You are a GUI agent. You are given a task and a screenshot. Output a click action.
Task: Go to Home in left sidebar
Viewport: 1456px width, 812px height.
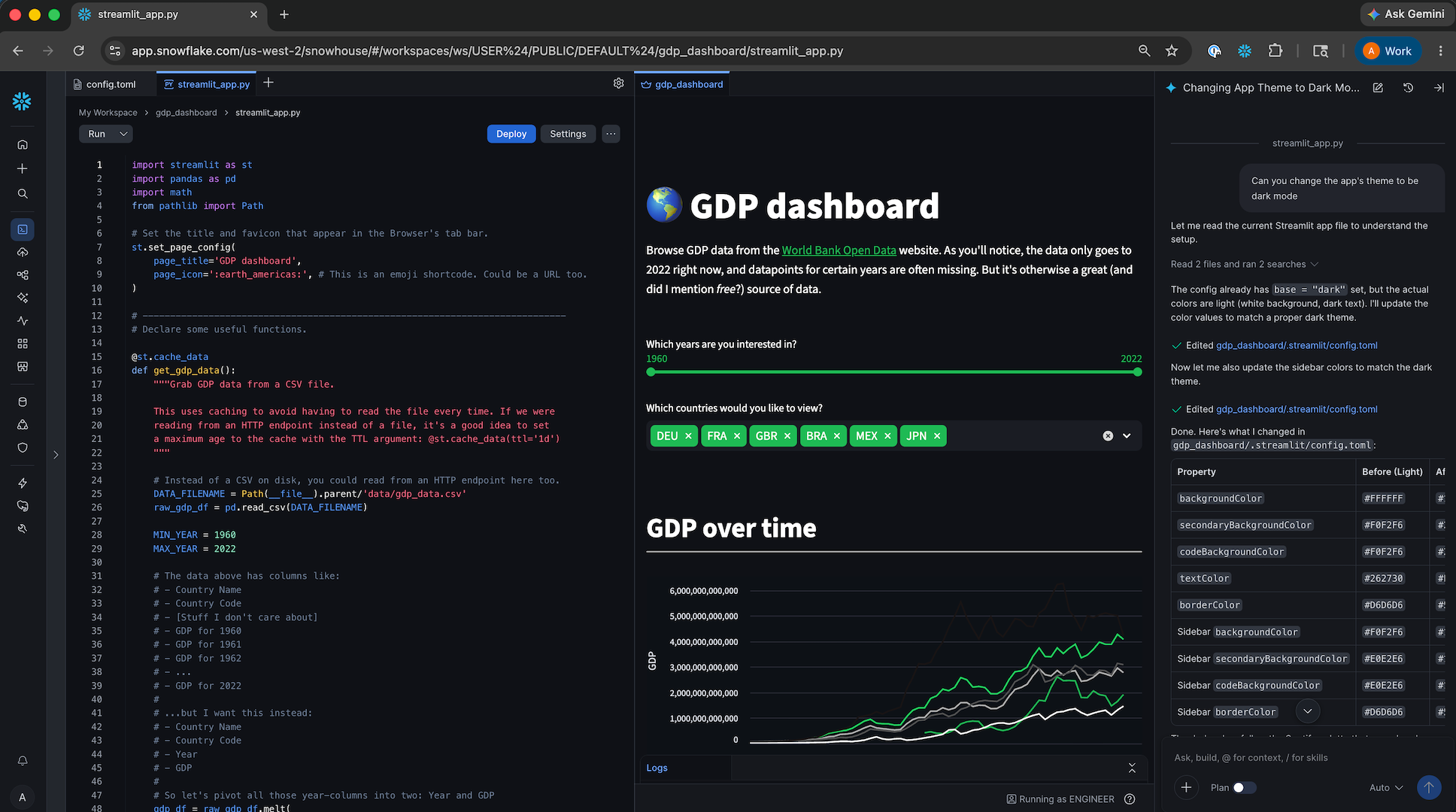point(23,144)
